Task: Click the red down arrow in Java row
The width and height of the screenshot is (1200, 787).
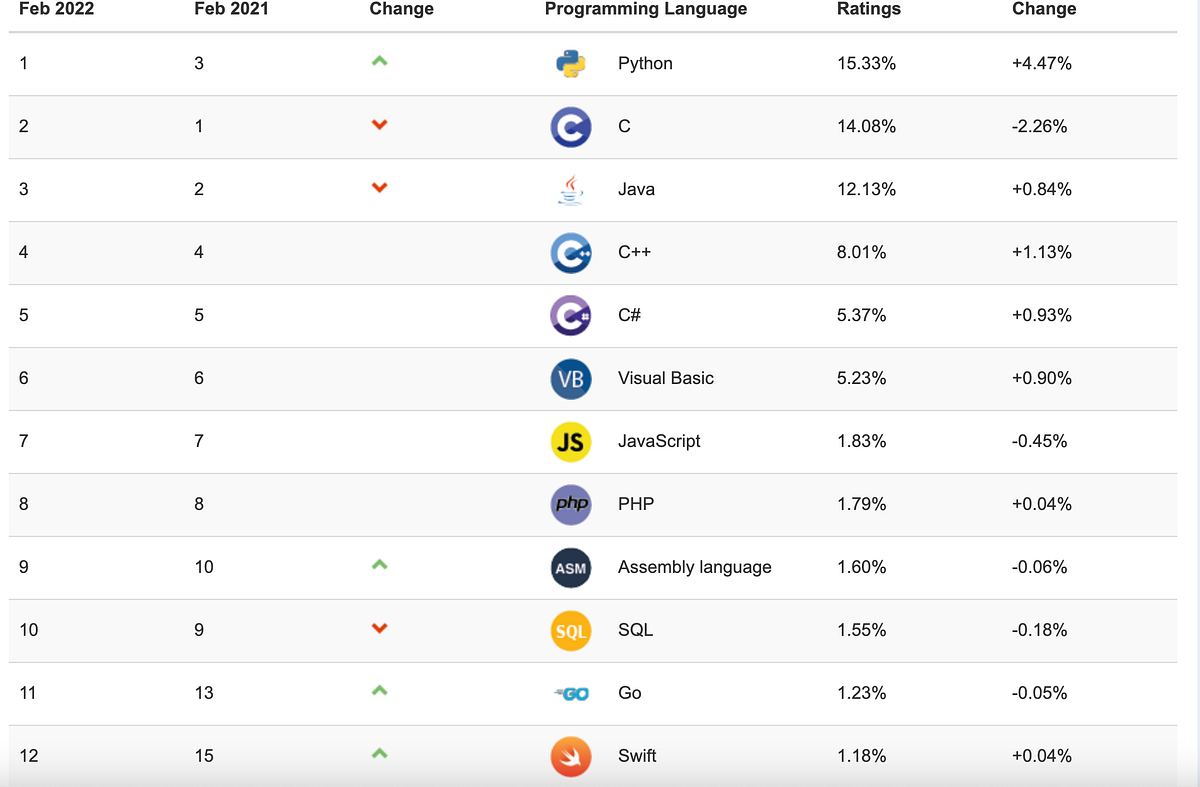Action: (379, 188)
